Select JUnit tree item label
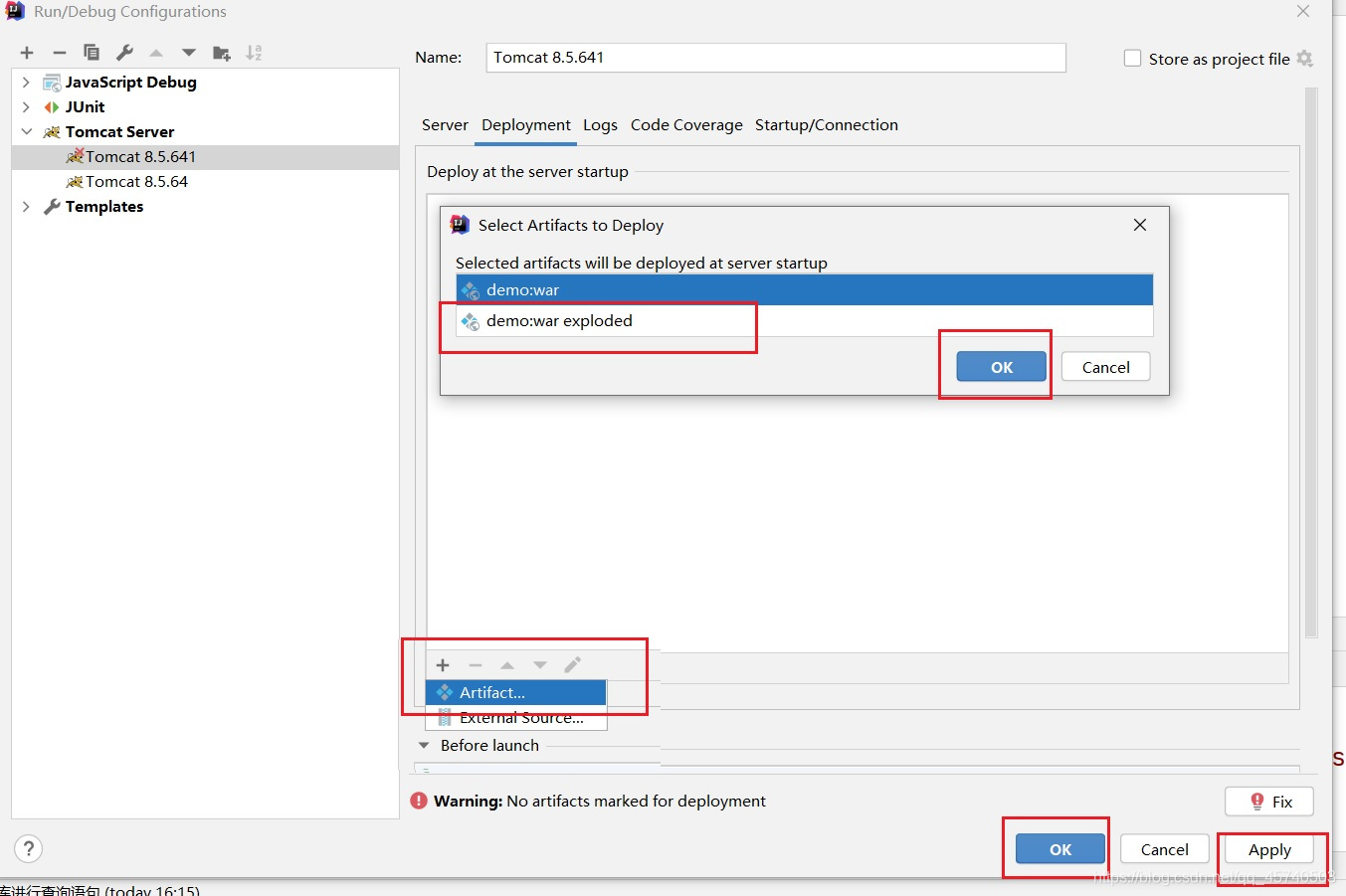 (x=85, y=106)
